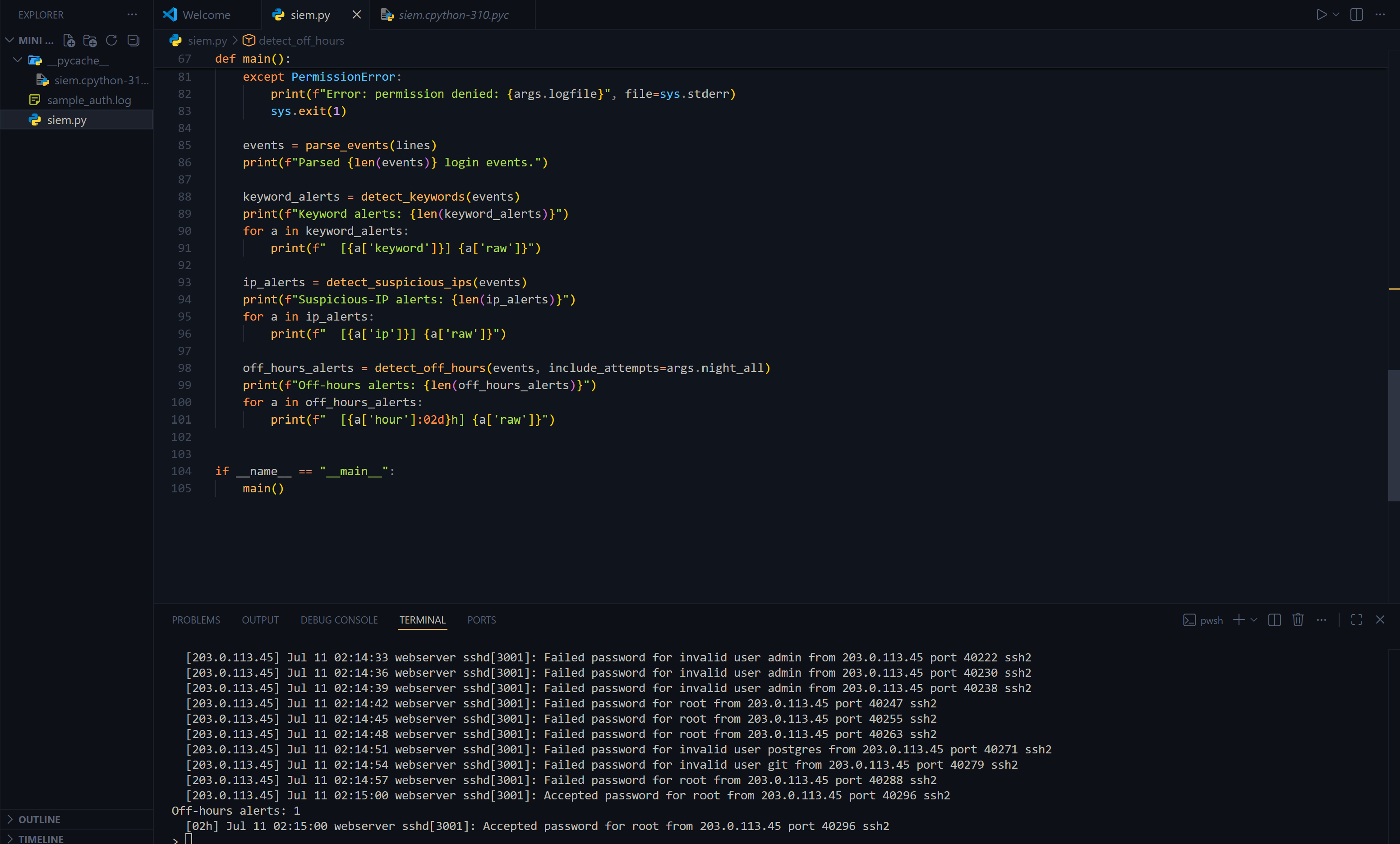1400x844 pixels.
Task: Collapse the MINI workspace root section
Action: click(x=9, y=40)
